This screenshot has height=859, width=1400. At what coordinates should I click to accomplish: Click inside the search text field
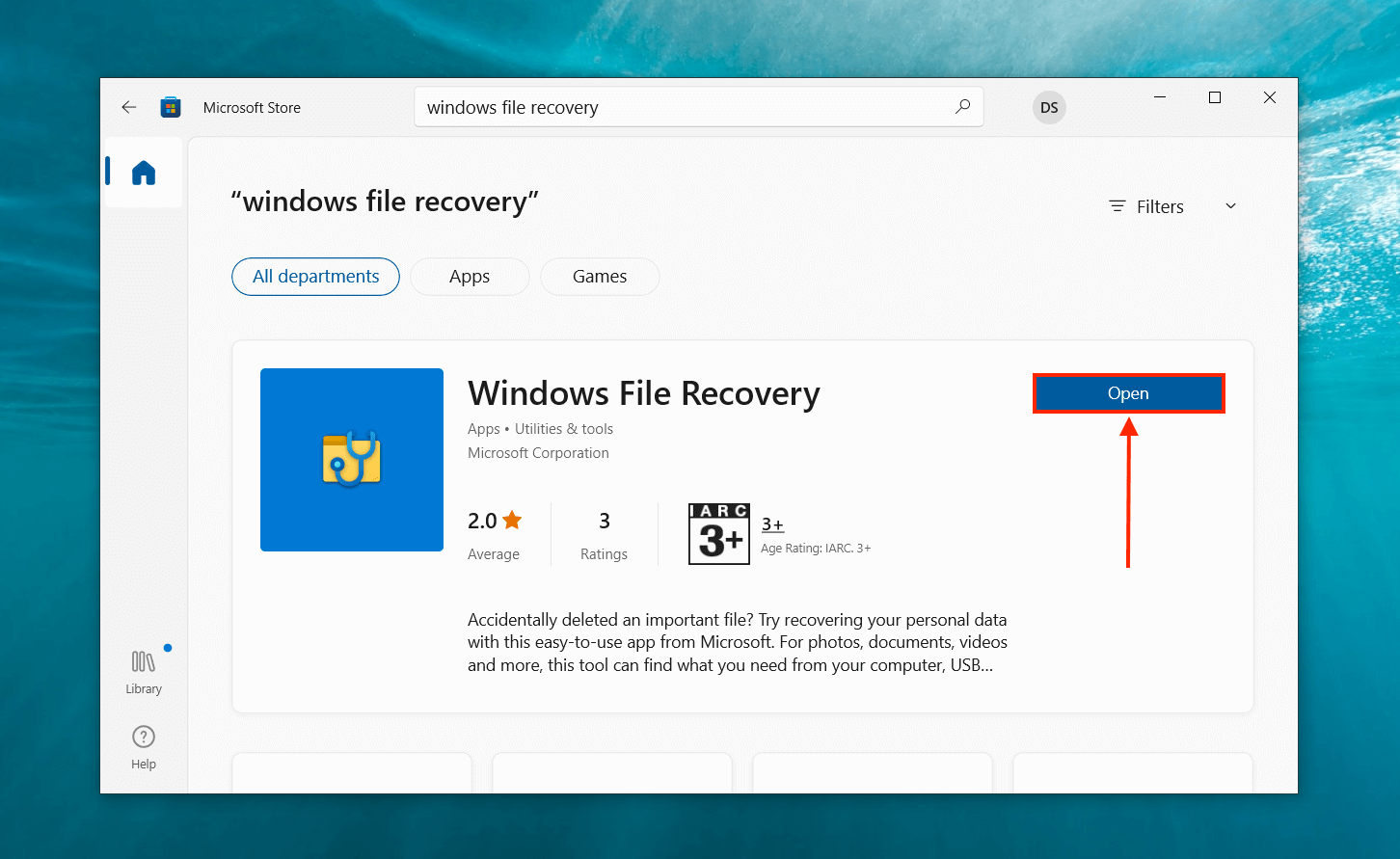[x=675, y=107]
